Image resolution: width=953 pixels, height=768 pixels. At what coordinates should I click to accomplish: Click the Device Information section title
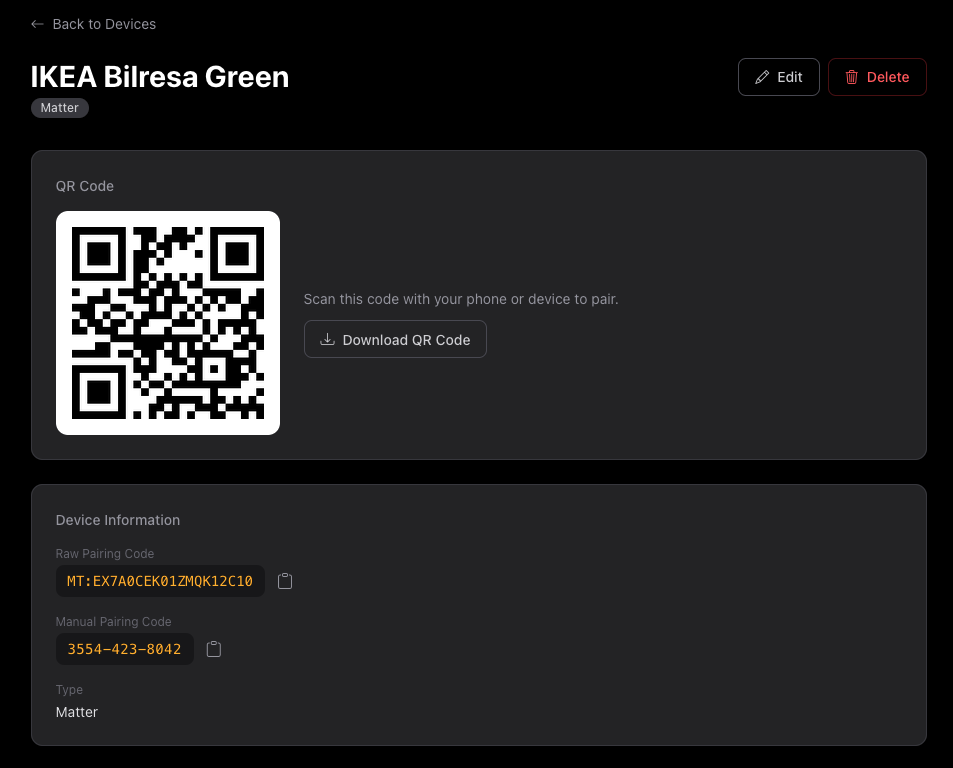point(118,520)
